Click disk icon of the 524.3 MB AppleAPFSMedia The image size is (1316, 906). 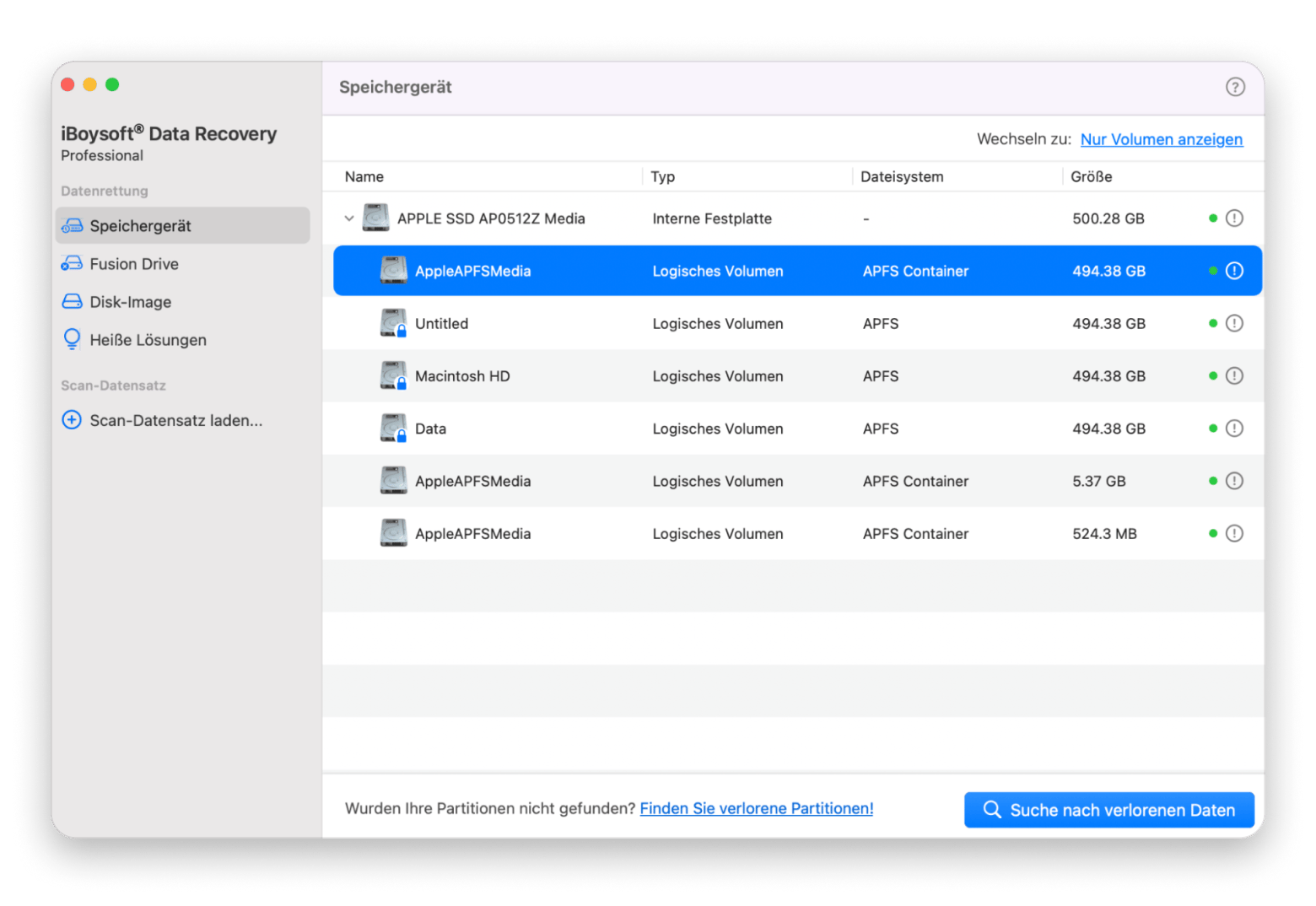point(393,534)
